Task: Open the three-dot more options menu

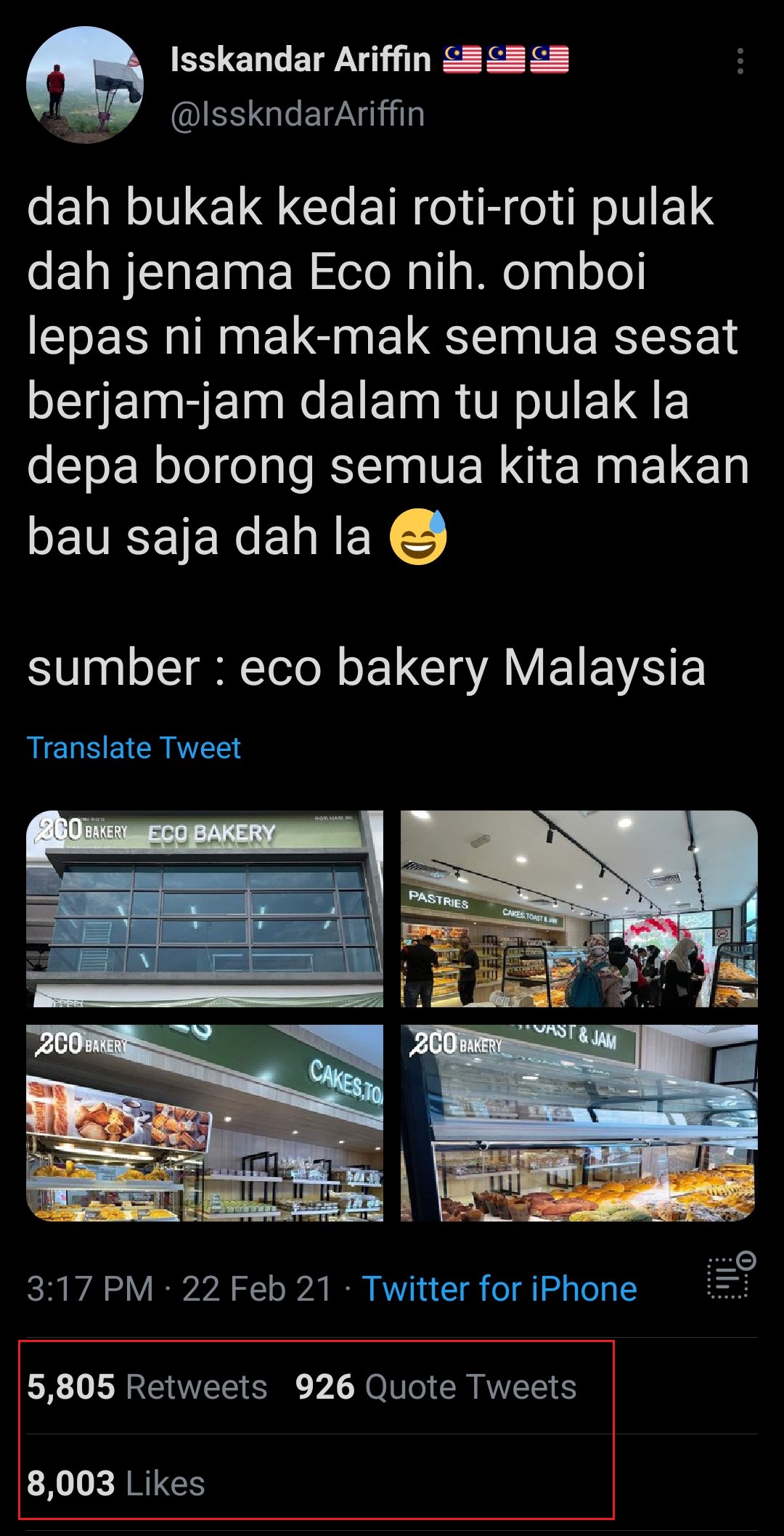Action: coord(740,62)
